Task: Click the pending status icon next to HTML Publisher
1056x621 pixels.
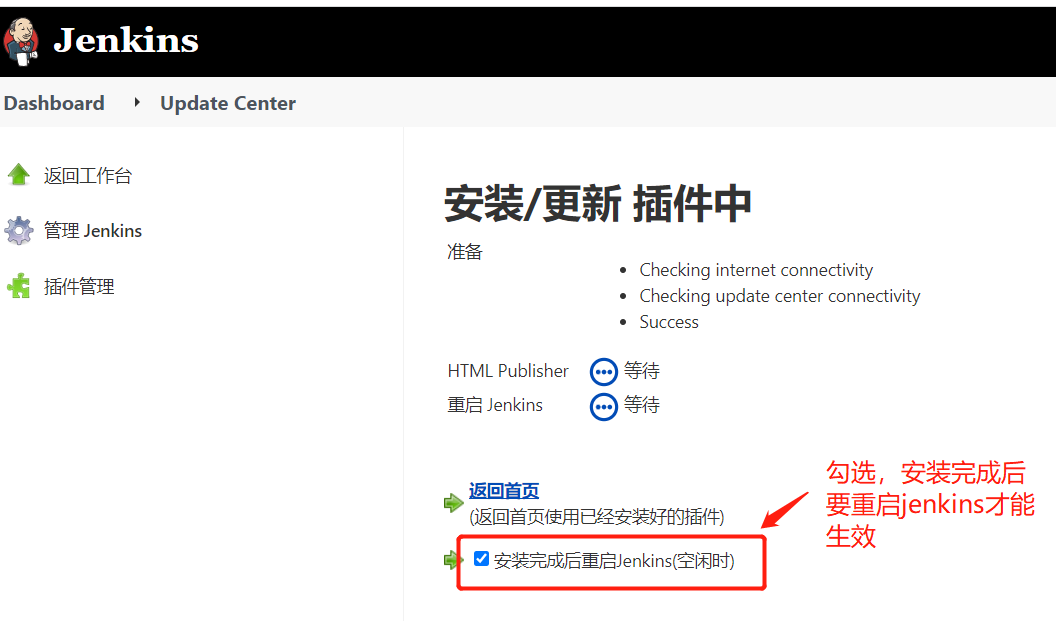Action: [603, 371]
